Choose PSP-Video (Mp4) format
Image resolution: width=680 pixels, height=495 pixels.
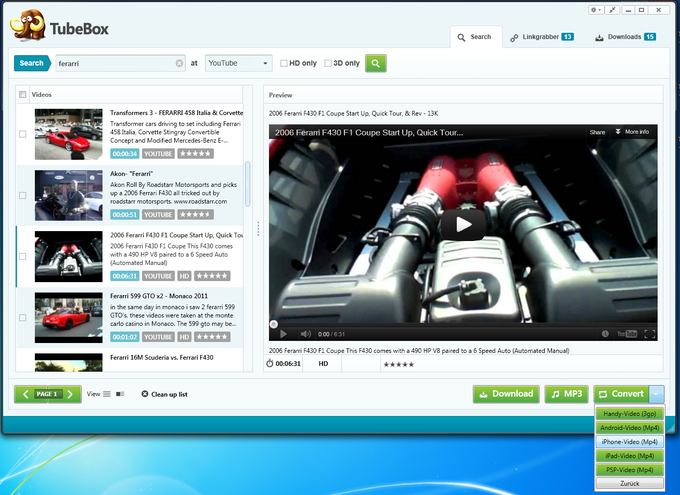tap(629, 469)
